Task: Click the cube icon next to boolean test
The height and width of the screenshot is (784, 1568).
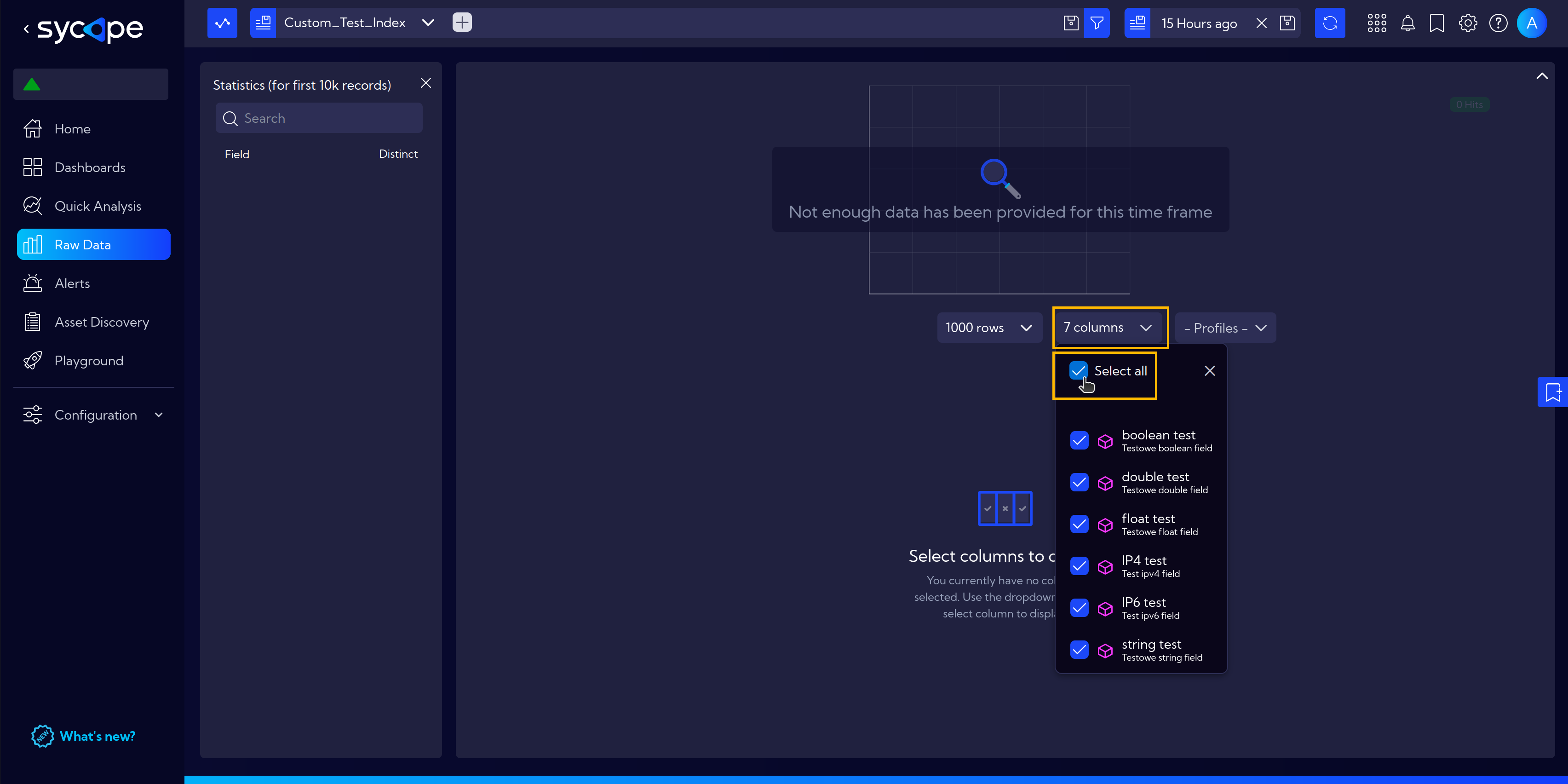Action: click(1105, 441)
